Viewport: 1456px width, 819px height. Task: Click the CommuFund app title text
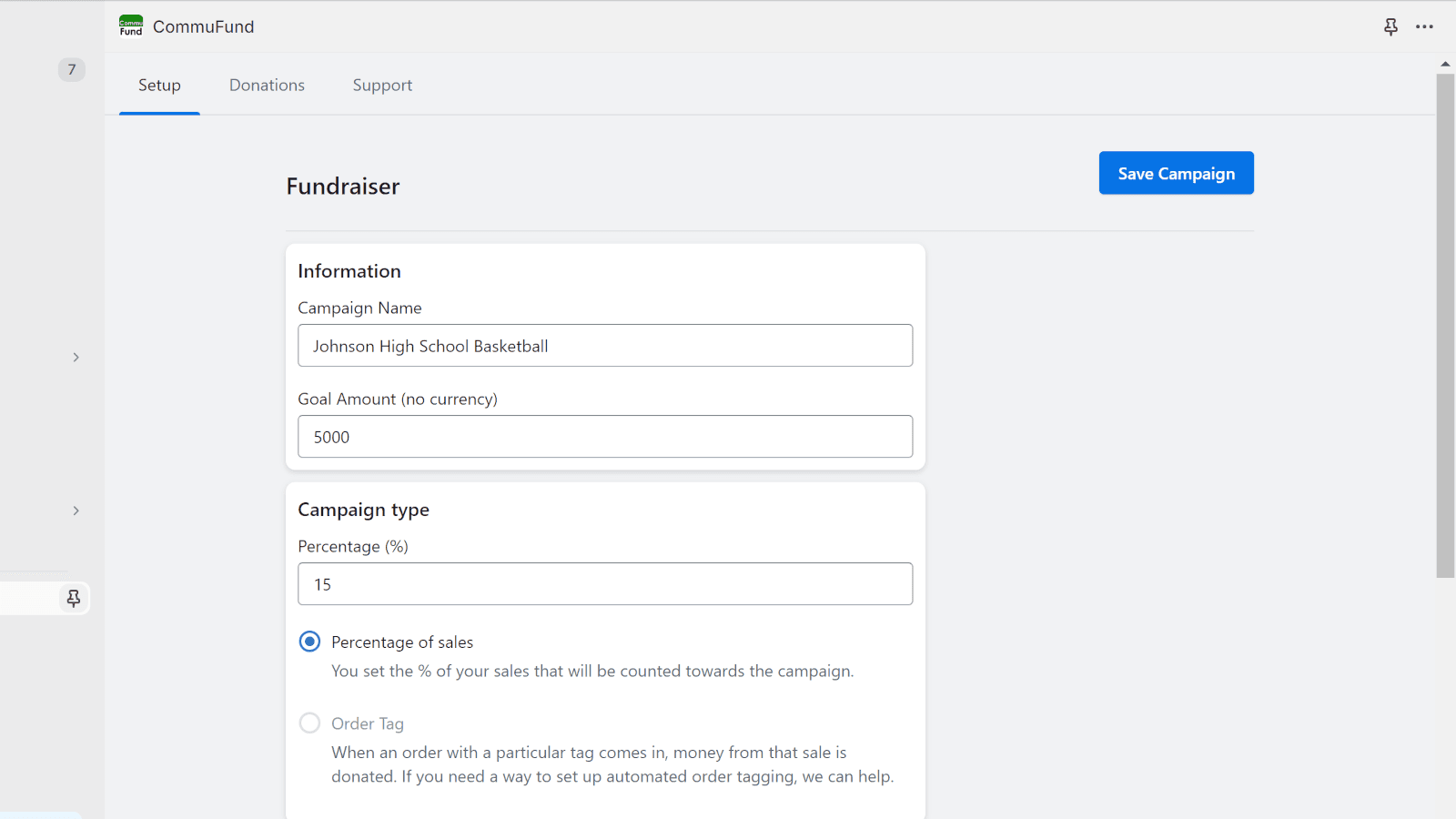pyautogui.click(x=204, y=27)
